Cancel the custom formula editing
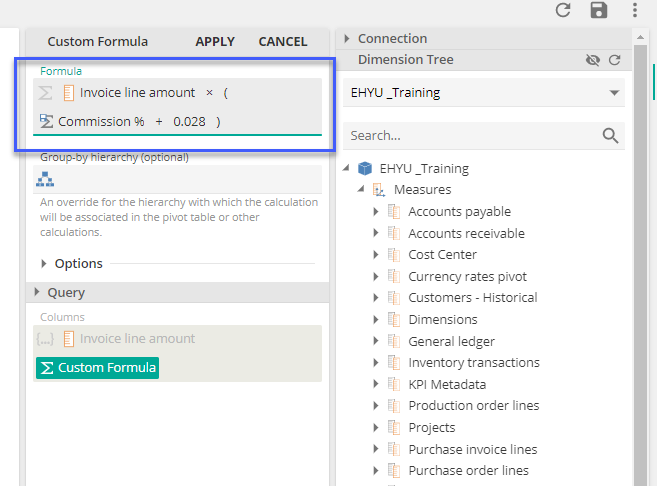This screenshot has height=486, width=657. pyautogui.click(x=283, y=41)
